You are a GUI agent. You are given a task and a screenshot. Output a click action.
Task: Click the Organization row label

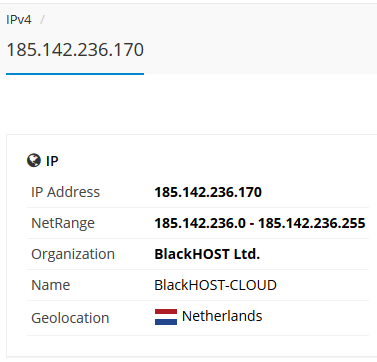click(x=73, y=254)
